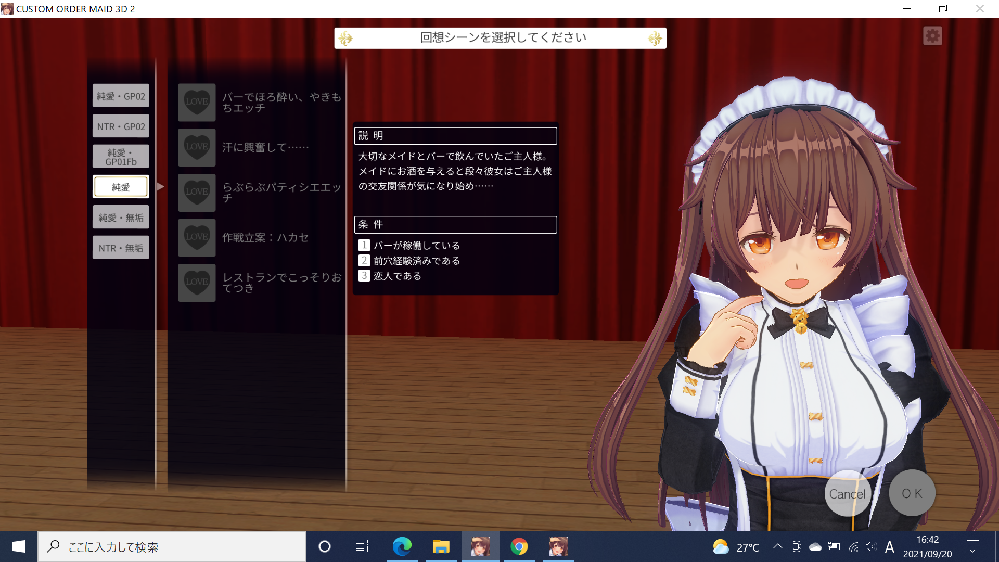Image resolution: width=999 pixels, height=562 pixels.
Task: Choose scene 汗に興奮して……
Action: 265,147
